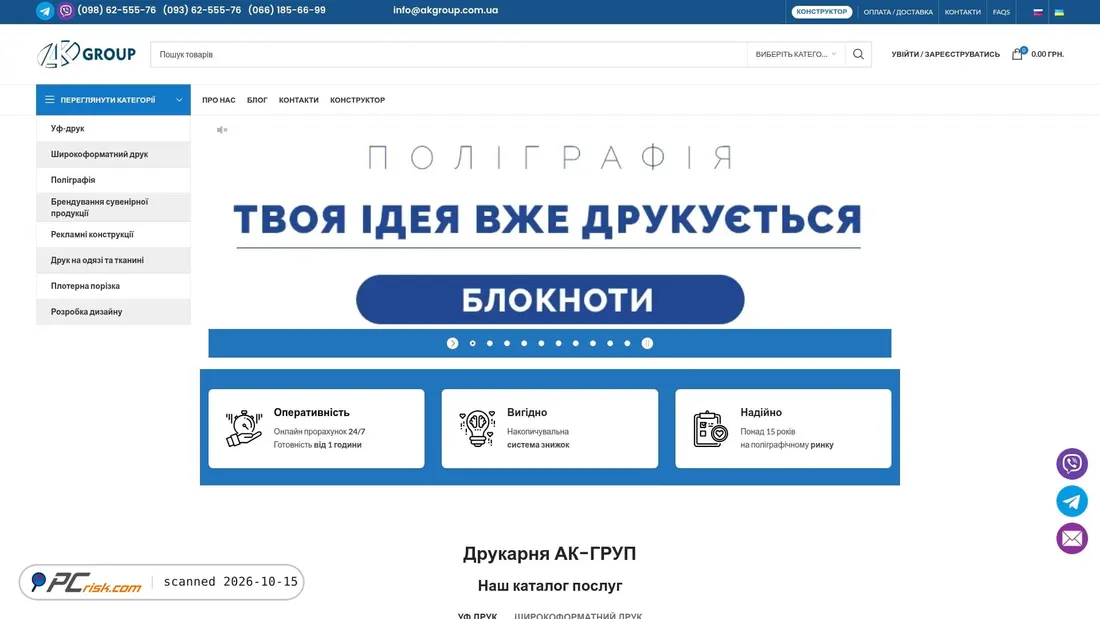Pause the banner slideshow
This screenshot has height=619, width=1100.
point(648,343)
